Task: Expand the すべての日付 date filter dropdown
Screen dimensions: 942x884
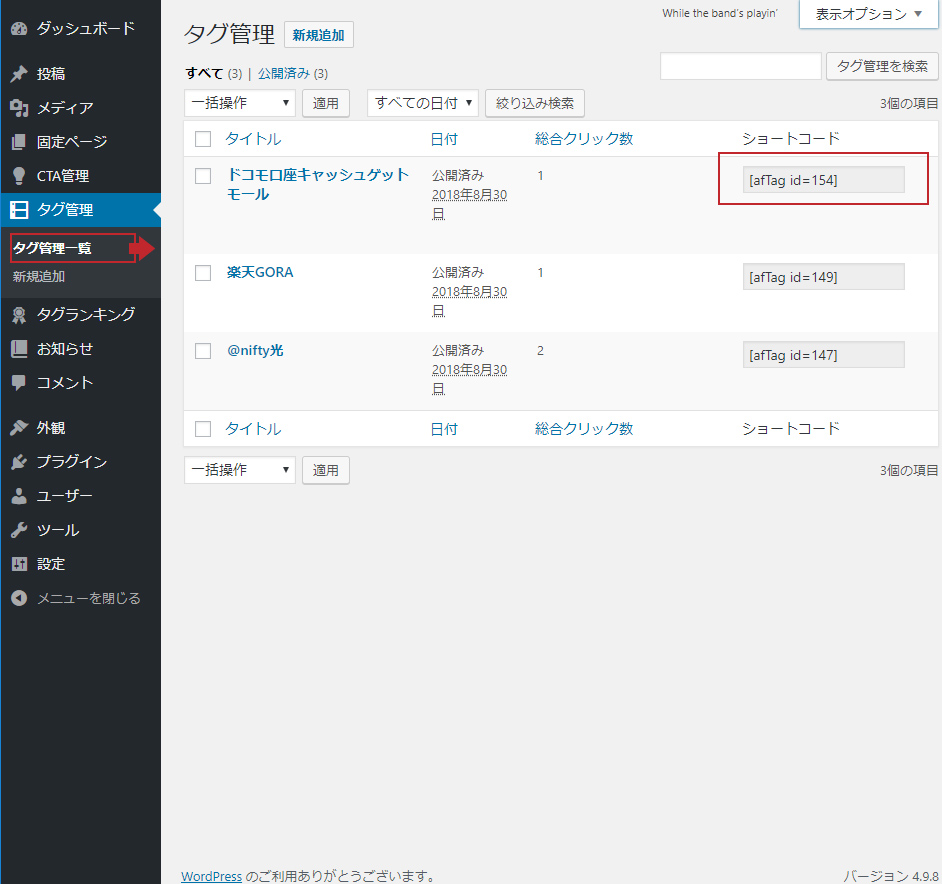Action: [x=422, y=103]
